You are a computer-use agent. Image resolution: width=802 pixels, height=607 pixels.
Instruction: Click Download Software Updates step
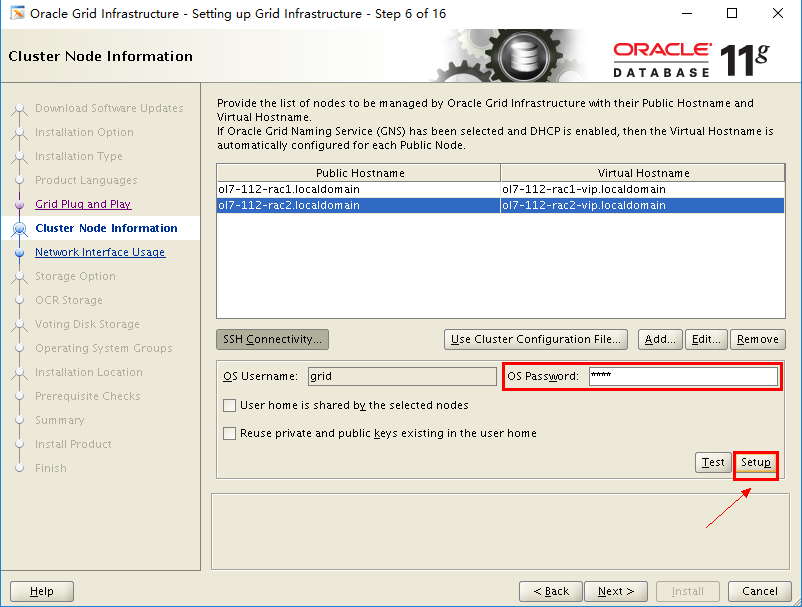109,108
